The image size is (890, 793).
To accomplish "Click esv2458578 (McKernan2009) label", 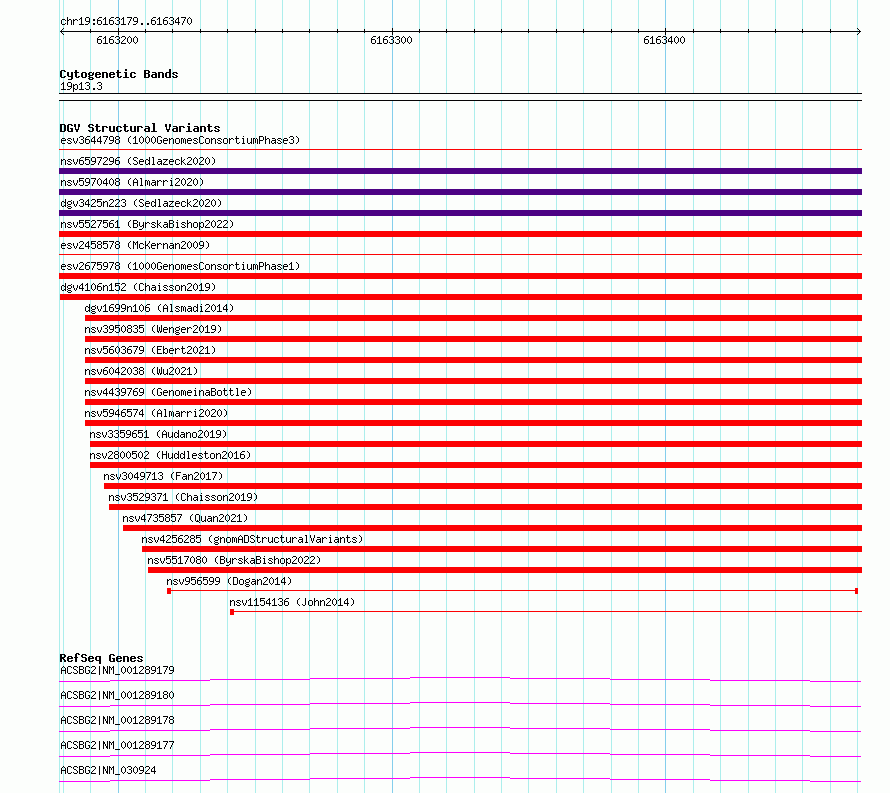I will 135,245.
